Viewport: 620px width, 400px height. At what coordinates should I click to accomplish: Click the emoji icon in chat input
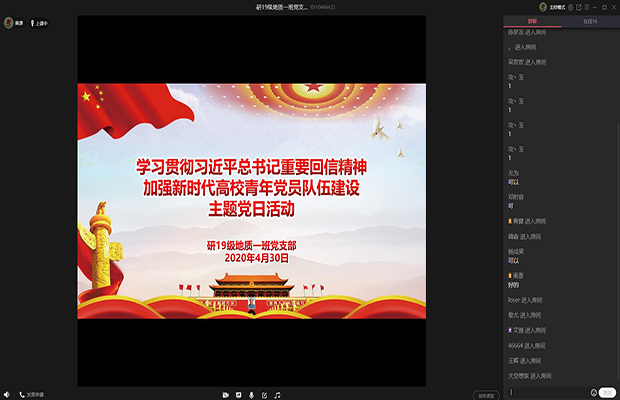(x=594, y=392)
